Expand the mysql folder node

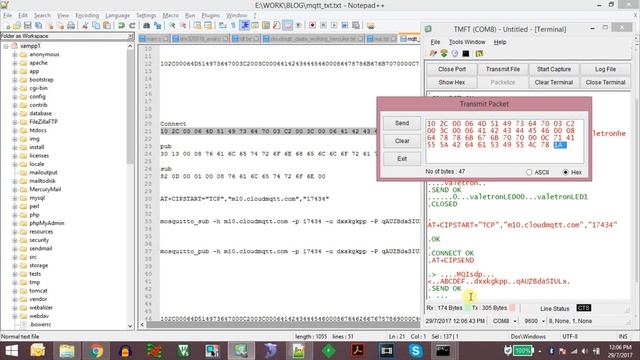click(15, 198)
